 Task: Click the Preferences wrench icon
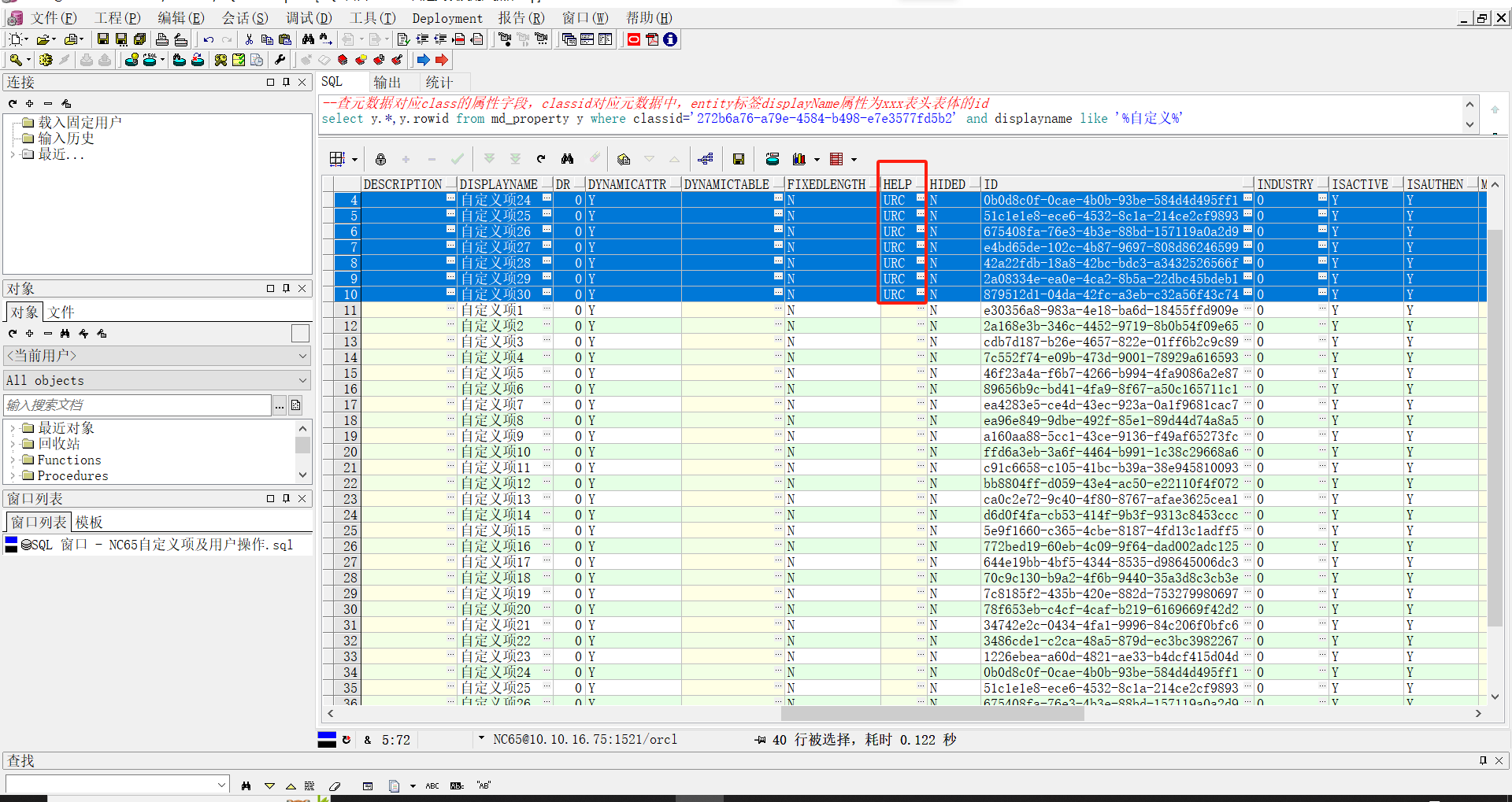pyautogui.click(x=280, y=60)
